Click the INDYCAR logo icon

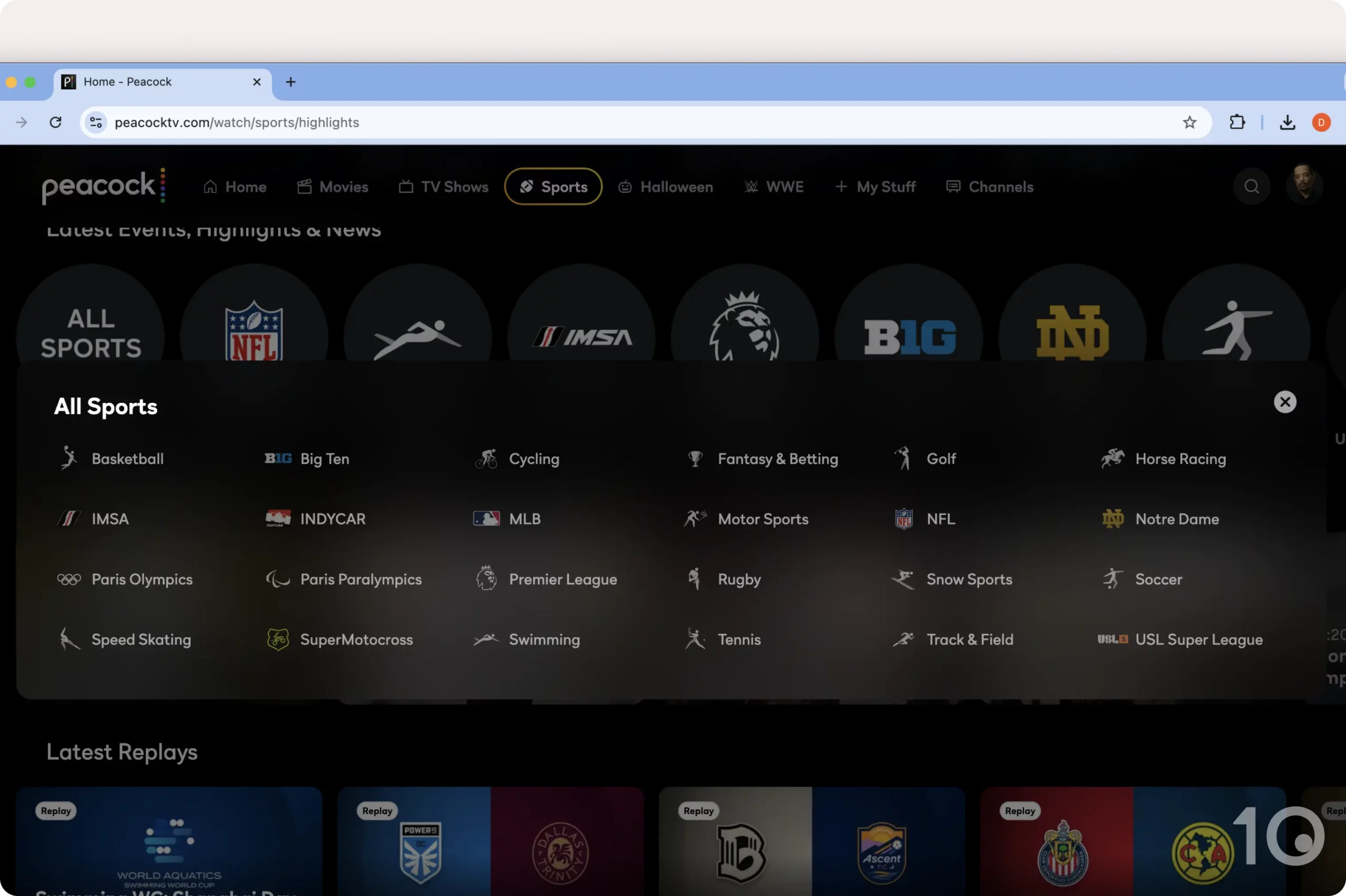pyautogui.click(x=278, y=519)
